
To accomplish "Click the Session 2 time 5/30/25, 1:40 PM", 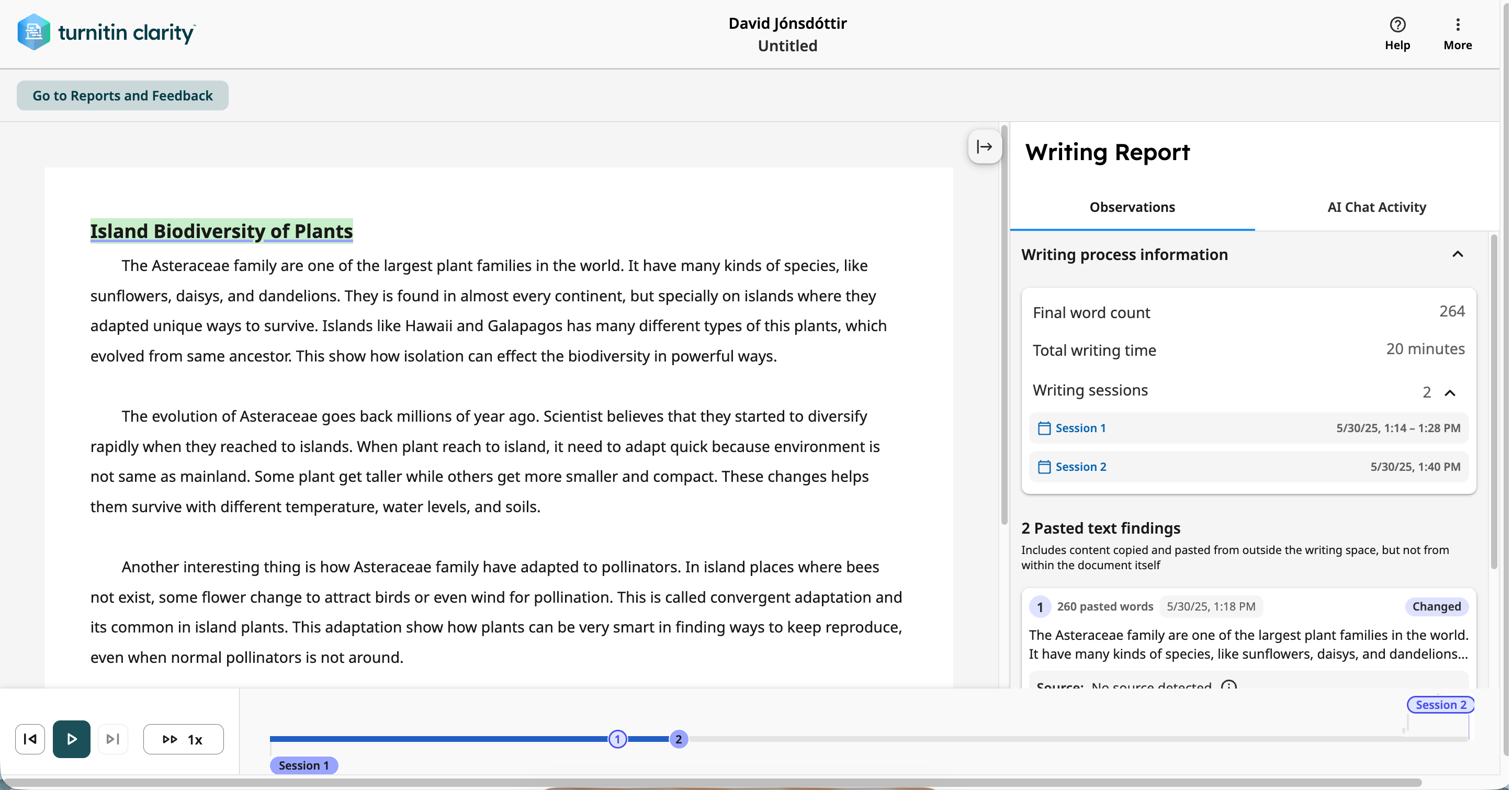I will [x=1415, y=467].
